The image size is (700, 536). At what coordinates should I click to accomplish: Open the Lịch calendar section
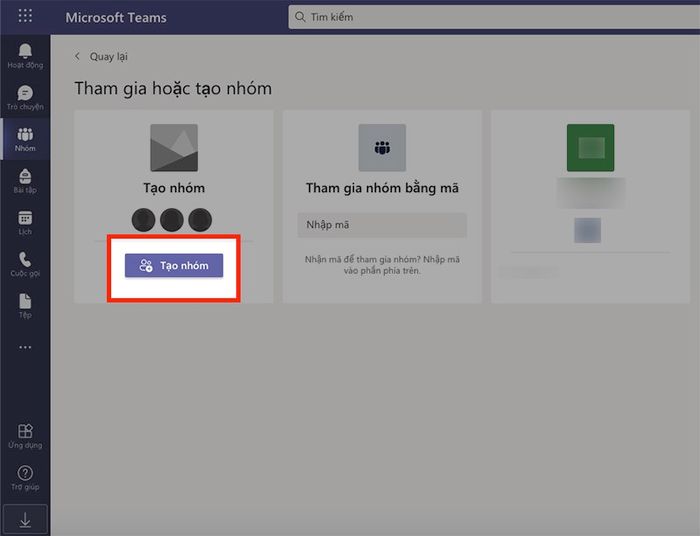coord(25,222)
